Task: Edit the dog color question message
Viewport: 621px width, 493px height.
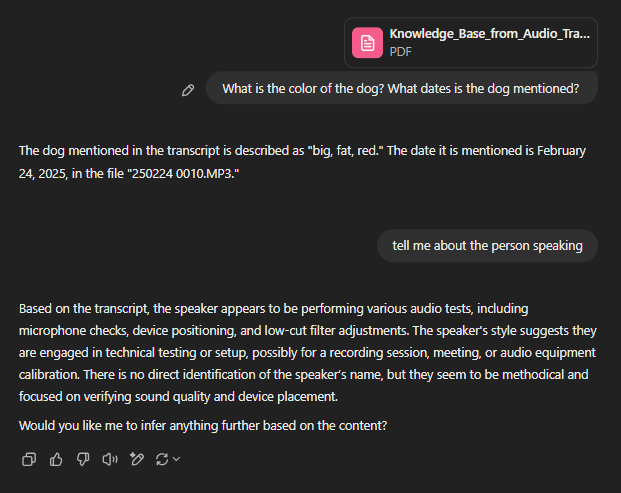Action: click(x=188, y=90)
